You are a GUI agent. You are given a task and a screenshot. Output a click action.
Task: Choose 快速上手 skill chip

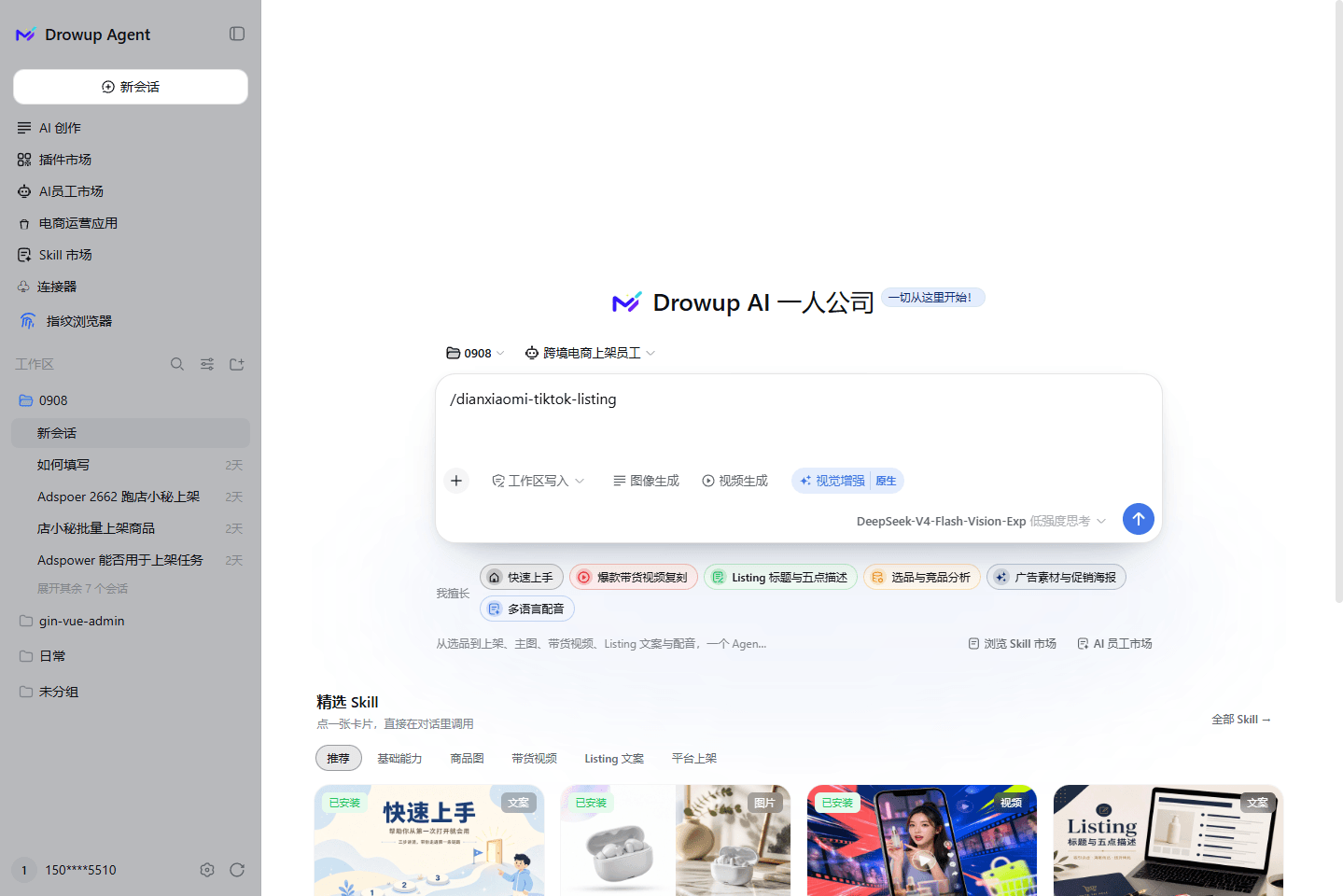point(522,578)
